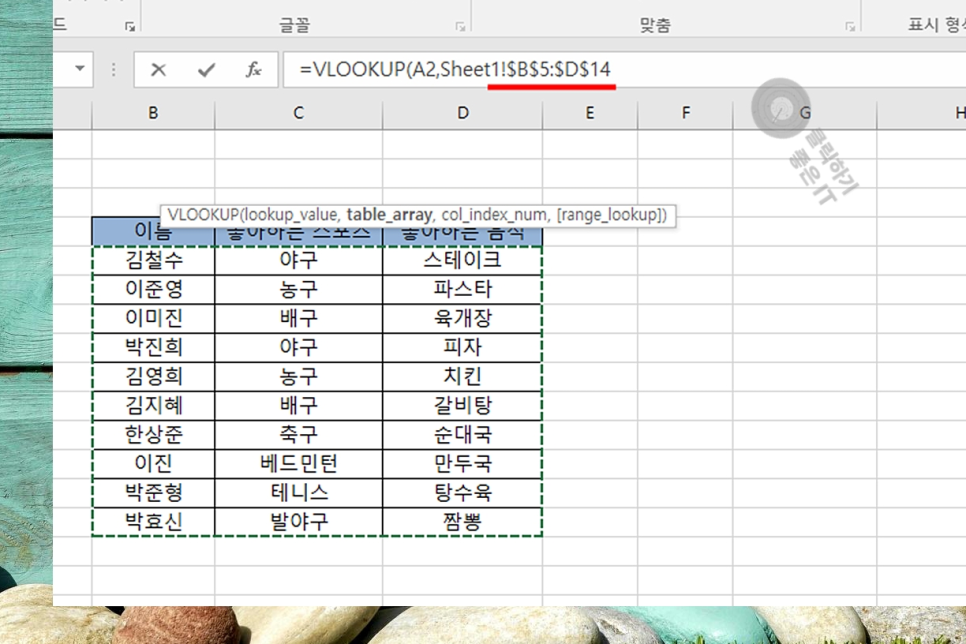
Task: Select cell containing 박진희
Action: [153, 347]
